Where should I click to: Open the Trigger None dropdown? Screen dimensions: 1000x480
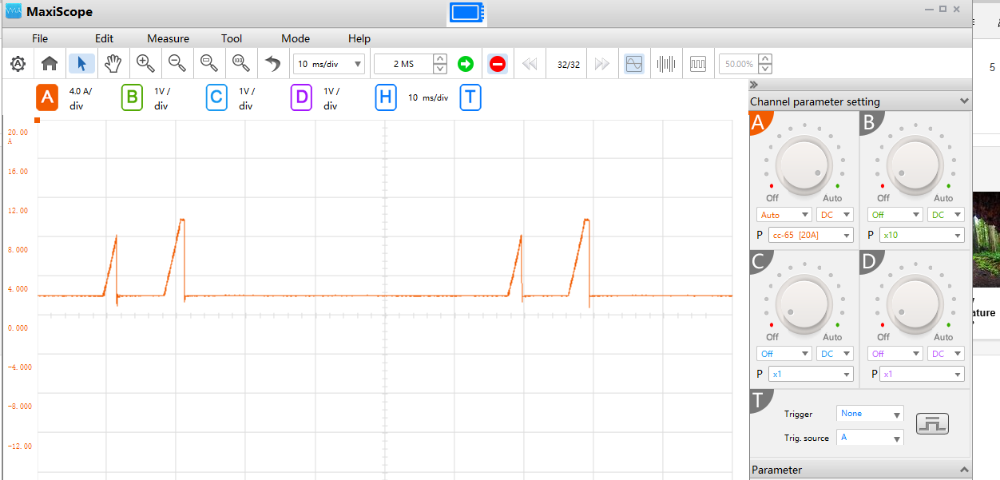coord(870,414)
